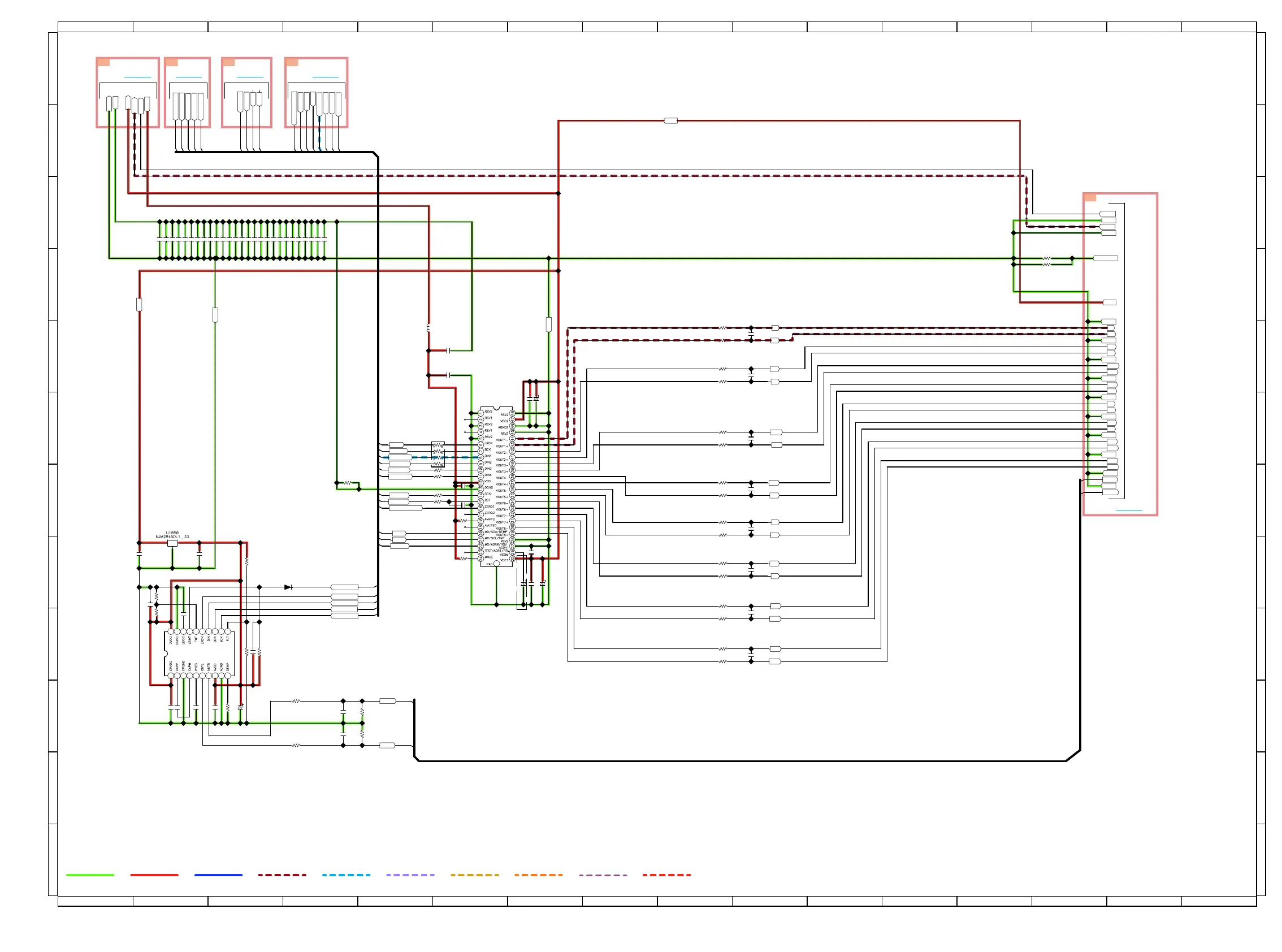Click the dashed dark-red legend line
This screenshot has width=1282, height=952.
tap(281, 875)
